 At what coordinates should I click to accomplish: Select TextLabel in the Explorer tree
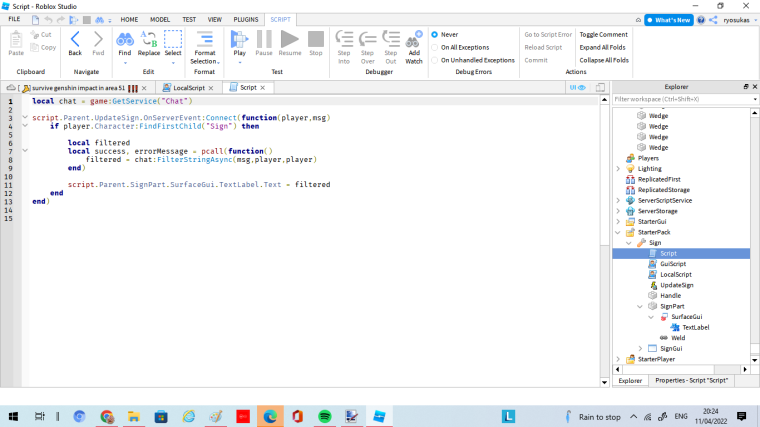point(694,327)
